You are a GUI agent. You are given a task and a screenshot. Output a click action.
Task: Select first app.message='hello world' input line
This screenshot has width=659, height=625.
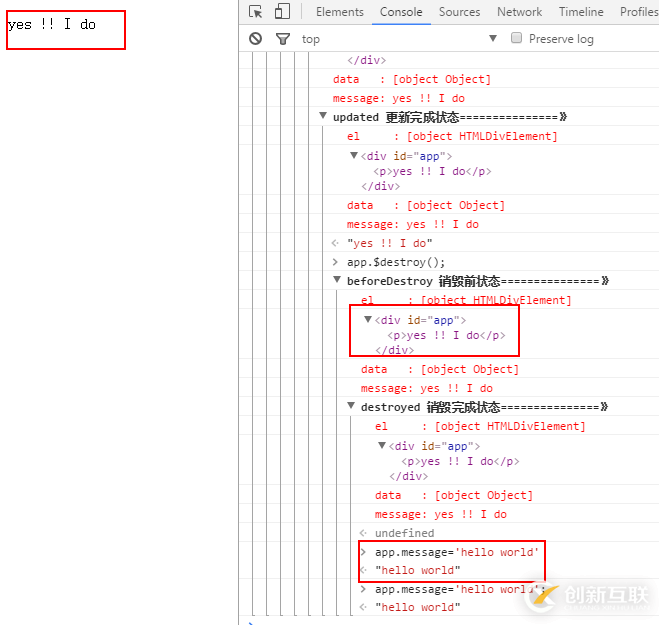click(x=456, y=552)
